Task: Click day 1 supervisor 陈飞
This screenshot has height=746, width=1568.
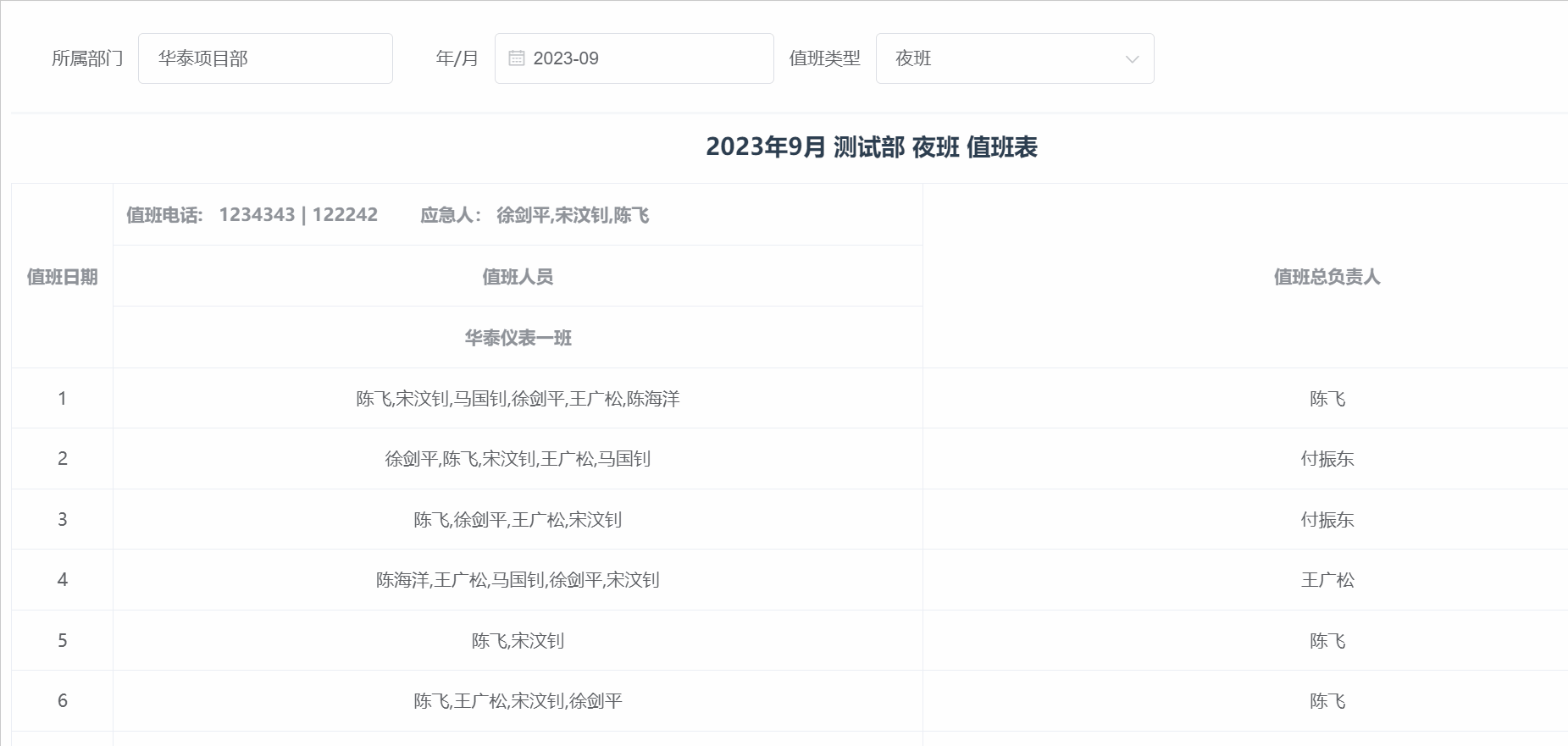Action: point(1327,399)
